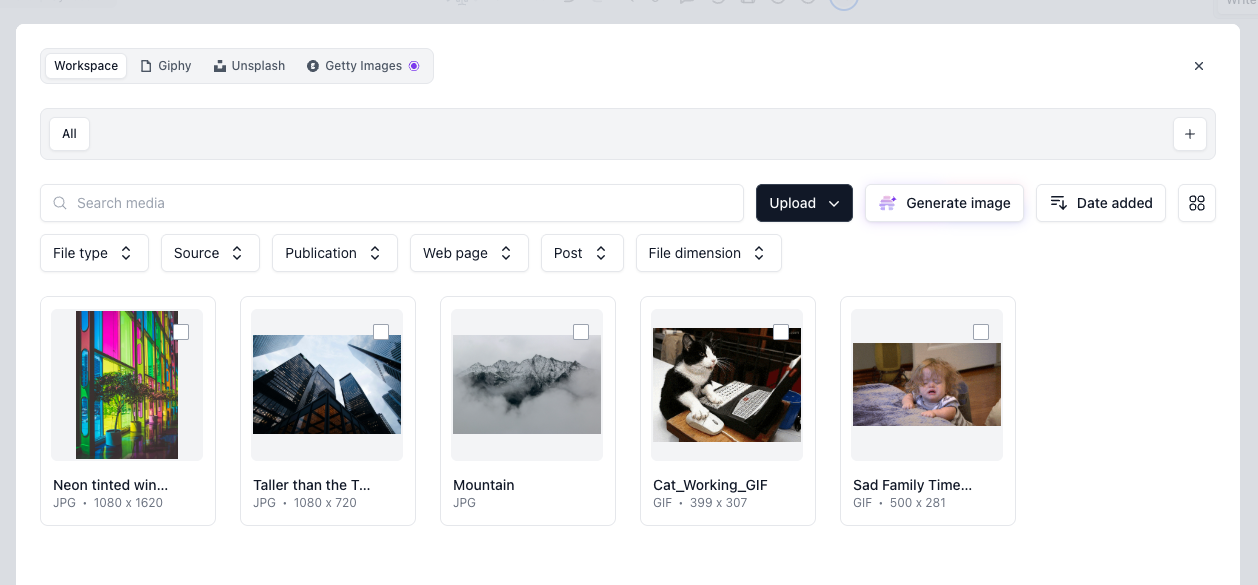Open the File dimension filter

click(708, 253)
